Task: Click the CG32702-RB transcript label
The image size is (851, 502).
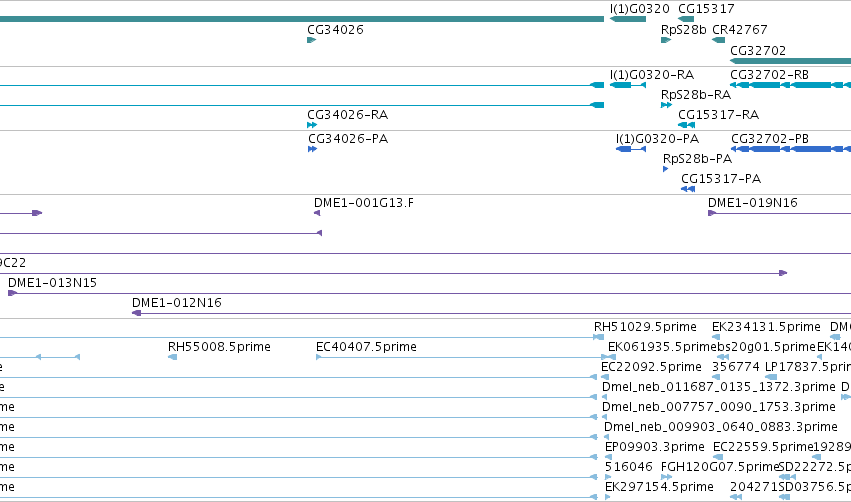Action: [x=770, y=75]
